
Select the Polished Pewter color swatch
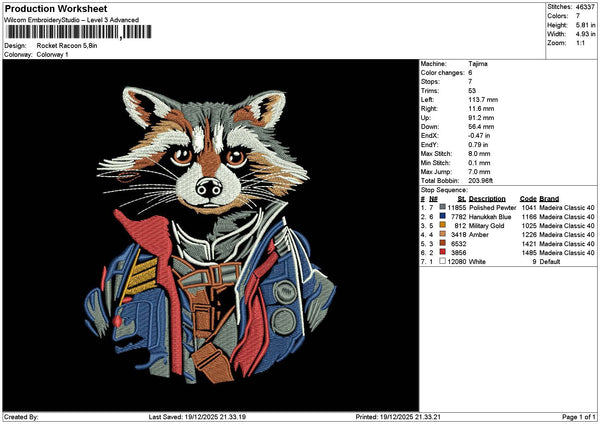(x=442, y=207)
